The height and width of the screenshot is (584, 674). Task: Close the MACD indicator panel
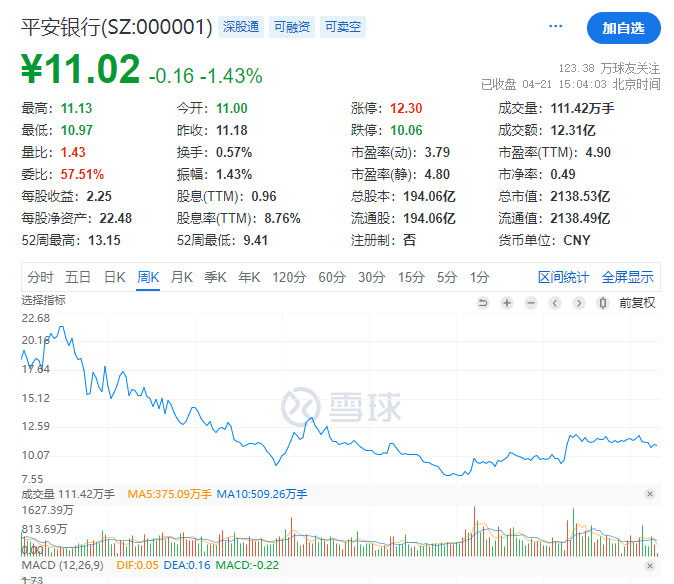pos(650,566)
